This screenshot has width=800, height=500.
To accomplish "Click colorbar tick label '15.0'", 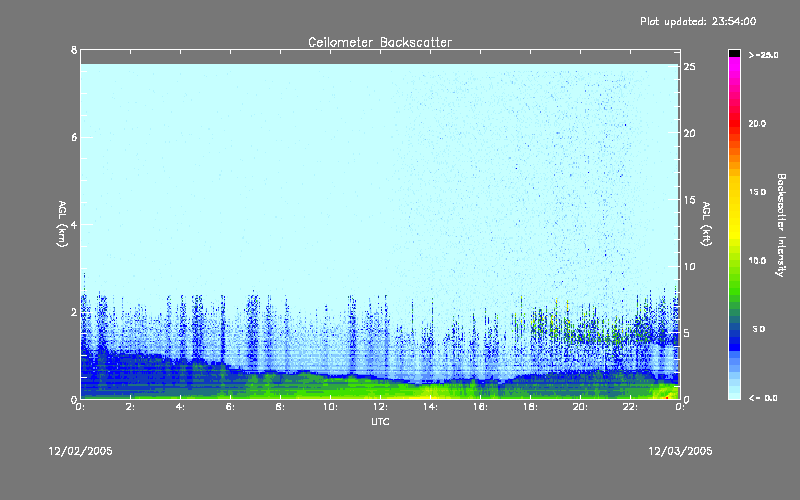I will (757, 192).
